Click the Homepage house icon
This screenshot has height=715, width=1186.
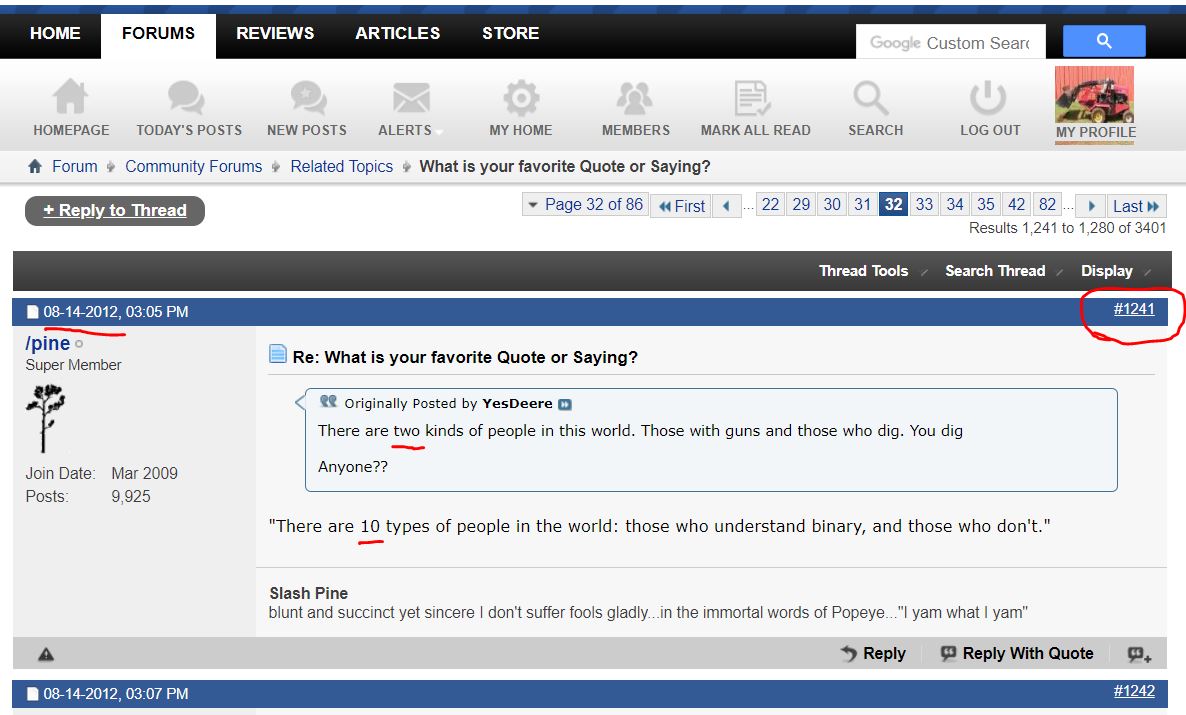point(71,99)
